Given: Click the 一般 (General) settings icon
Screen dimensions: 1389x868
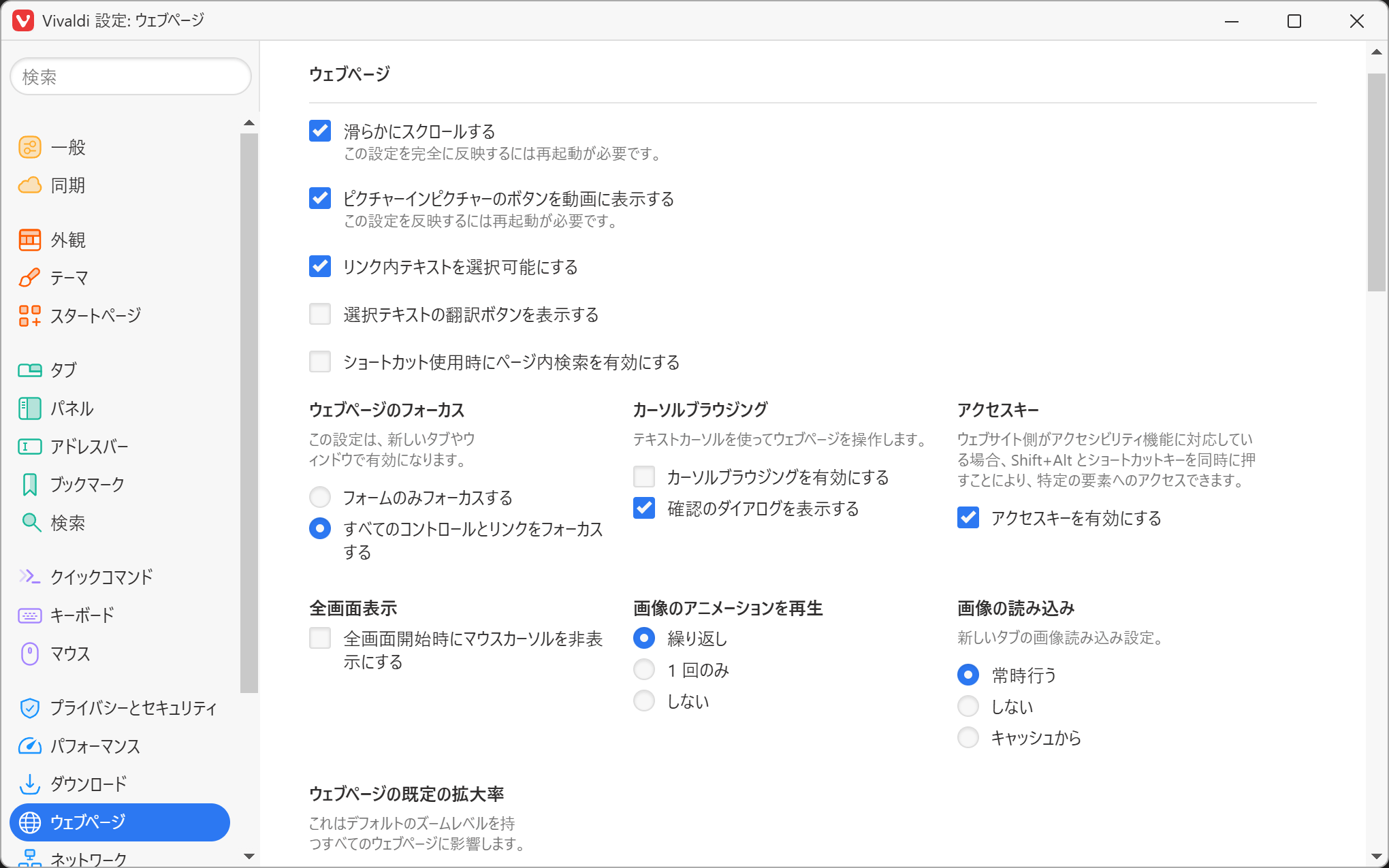Looking at the screenshot, I should click(29, 147).
